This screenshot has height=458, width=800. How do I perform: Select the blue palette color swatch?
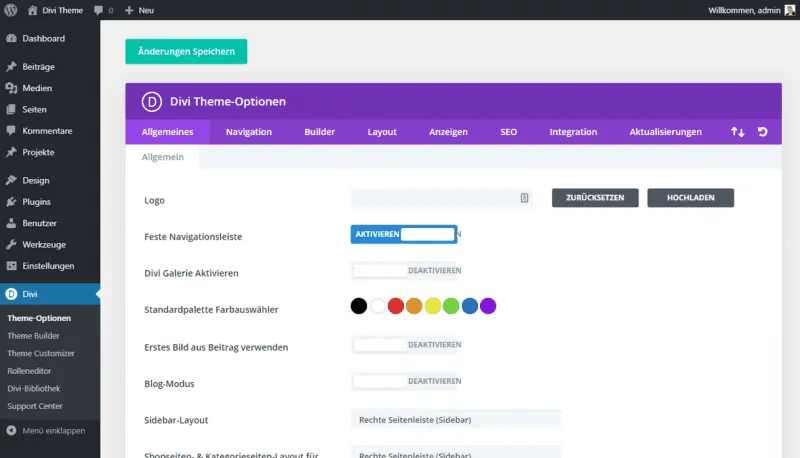470,306
